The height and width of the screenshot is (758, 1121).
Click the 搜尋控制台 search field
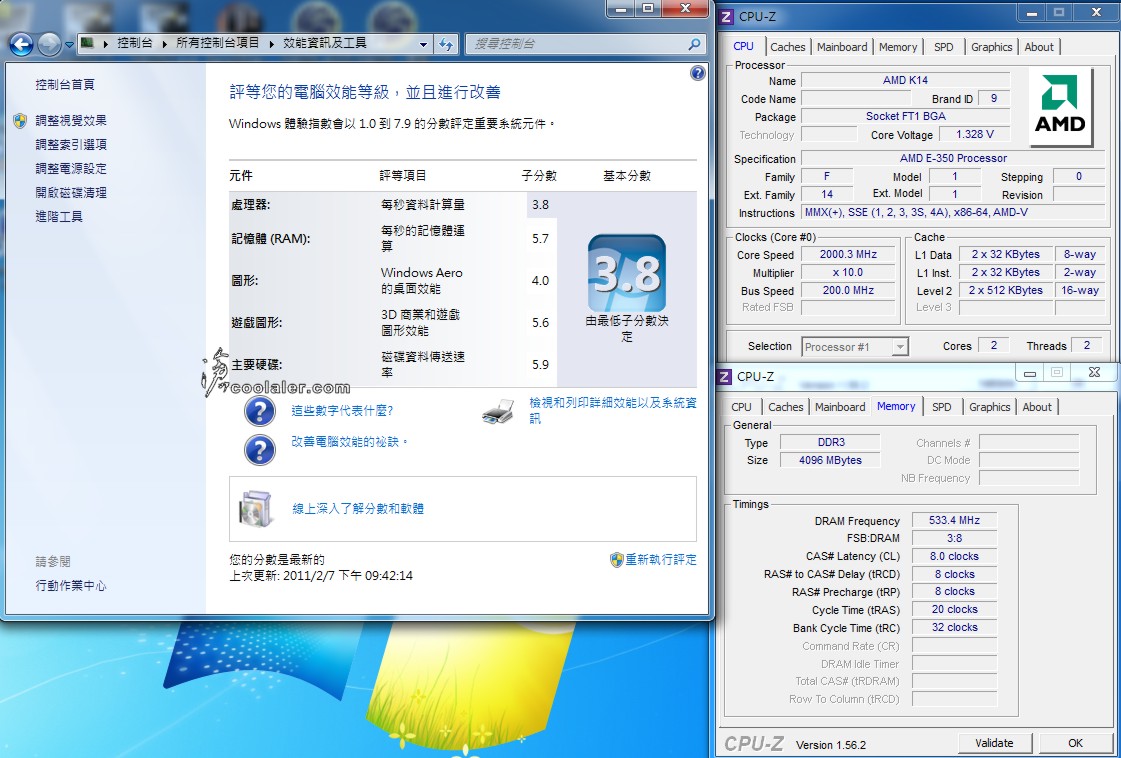coord(578,44)
